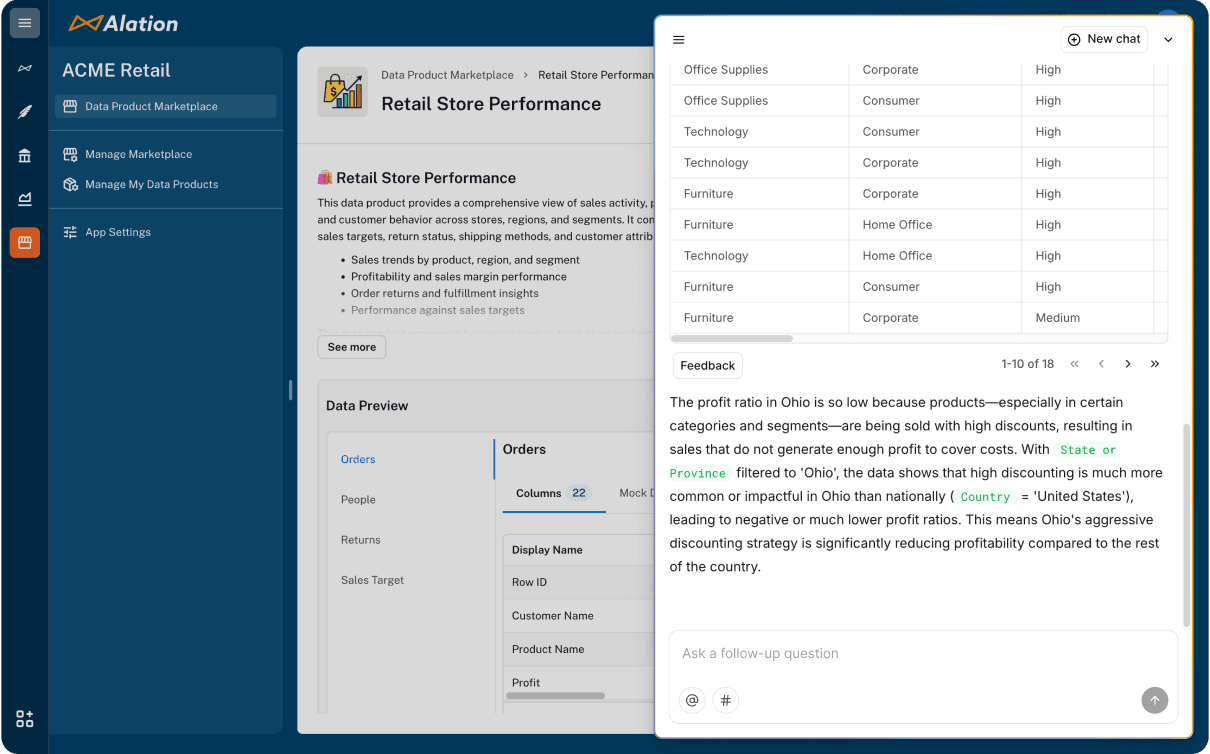Start a New chat
The height and width of the screenshot is (754, 1210).
click(1104, 39)
